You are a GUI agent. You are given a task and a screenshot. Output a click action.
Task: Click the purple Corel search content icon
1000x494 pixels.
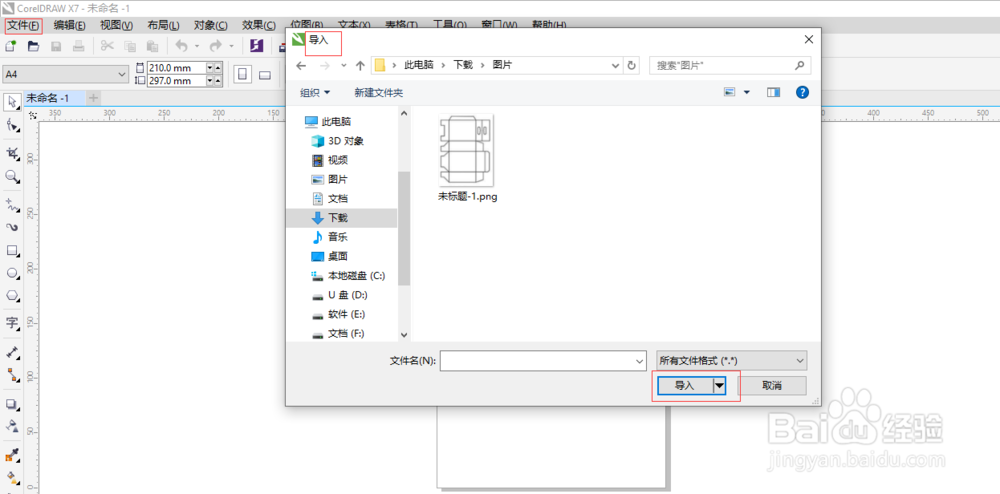(x=257, y=46)
